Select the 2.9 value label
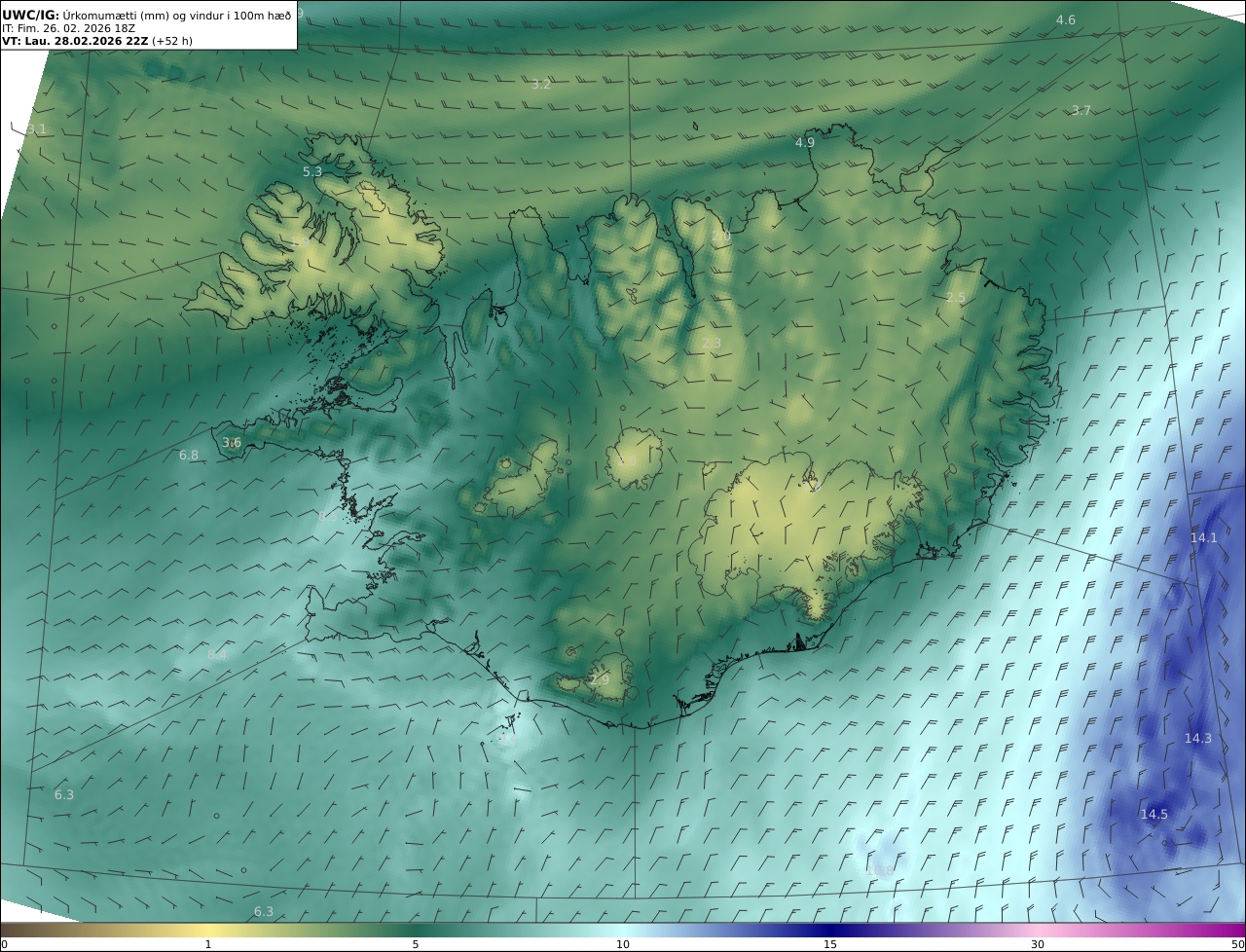This screenshot has height=952, width=1246. click(600, 679)
